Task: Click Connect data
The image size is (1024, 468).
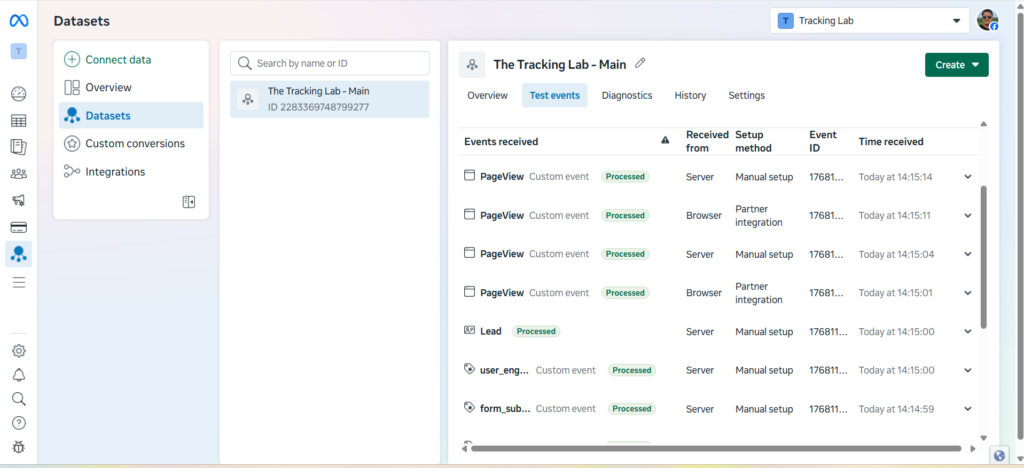Action: [131, 59]
